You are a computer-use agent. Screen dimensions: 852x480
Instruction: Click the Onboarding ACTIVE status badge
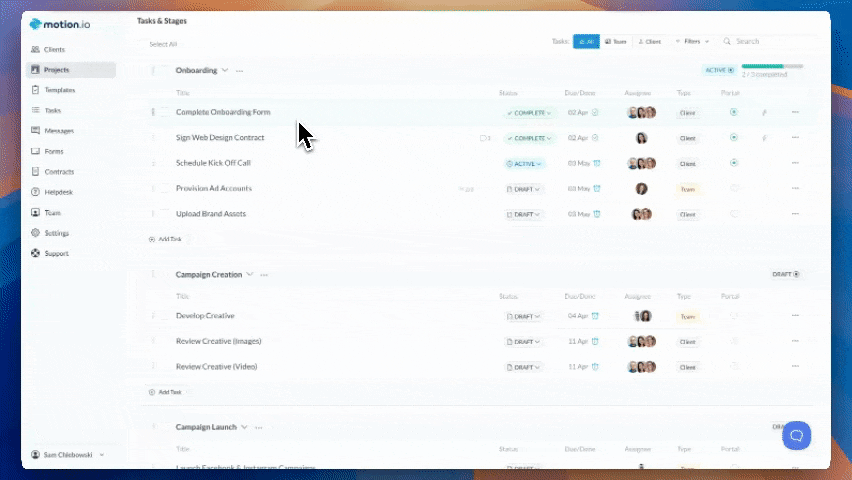(719, 70)
